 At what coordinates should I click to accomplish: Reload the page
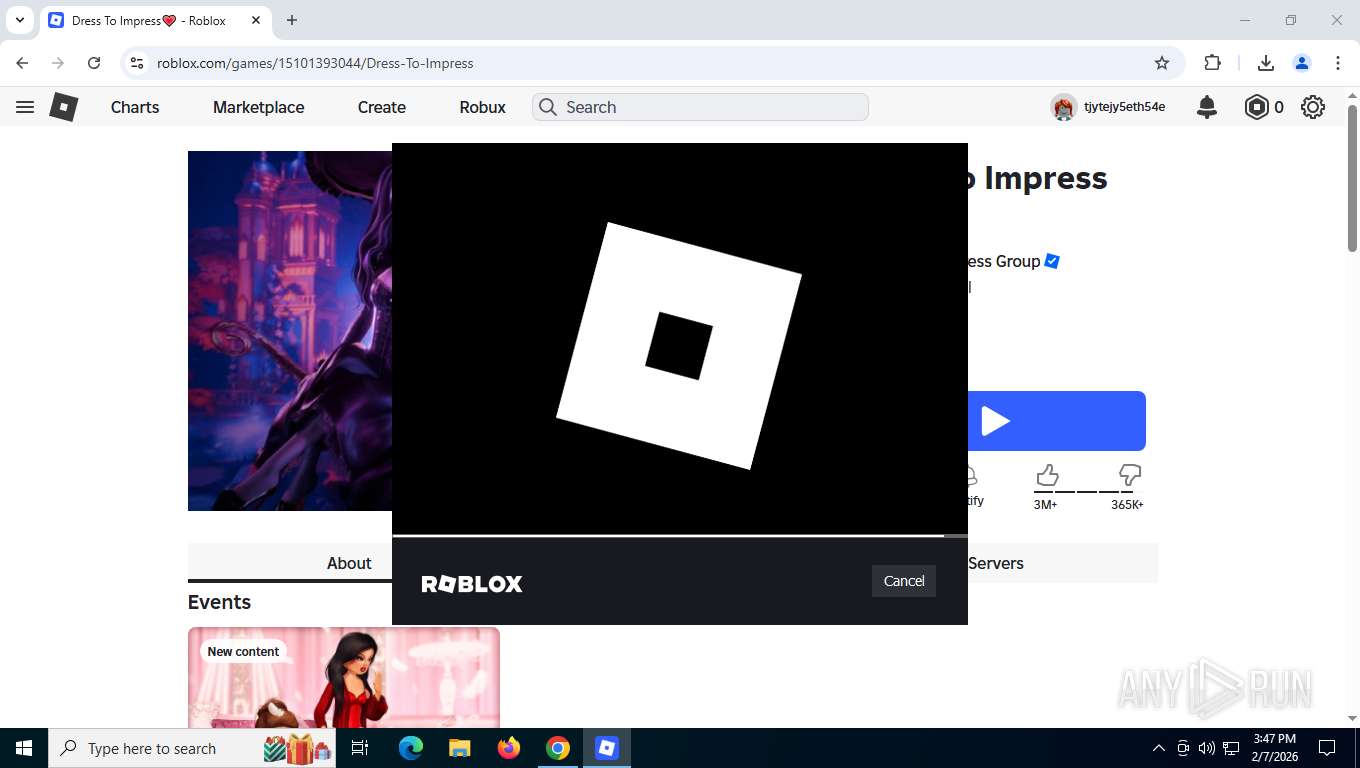coord(94,63)
